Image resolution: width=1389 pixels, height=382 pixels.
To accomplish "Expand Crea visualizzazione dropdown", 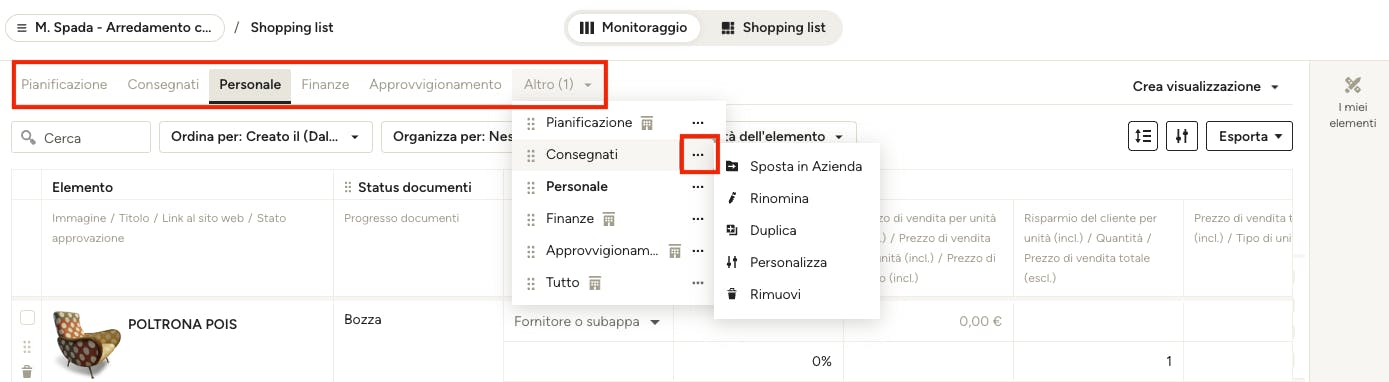I will 1206,87.
